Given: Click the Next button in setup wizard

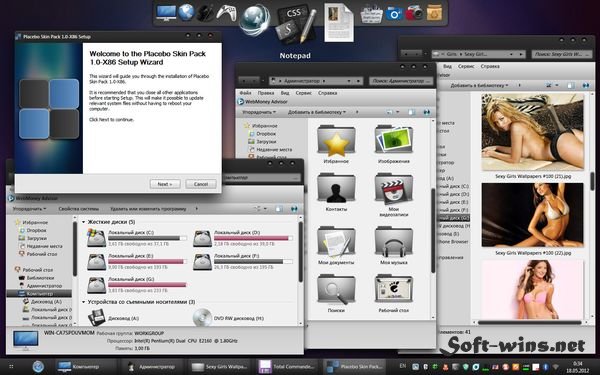Looking at the screenshot, I should [x=165, y=184].
